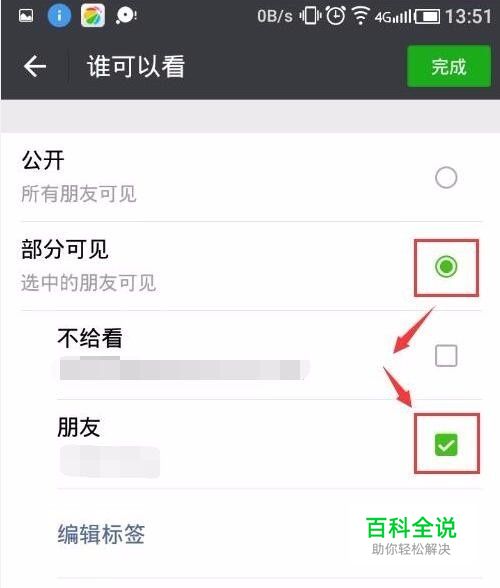Screen dimensions: 500x588
Task: Open the blue info notification icon
Action: coord(59,16)
